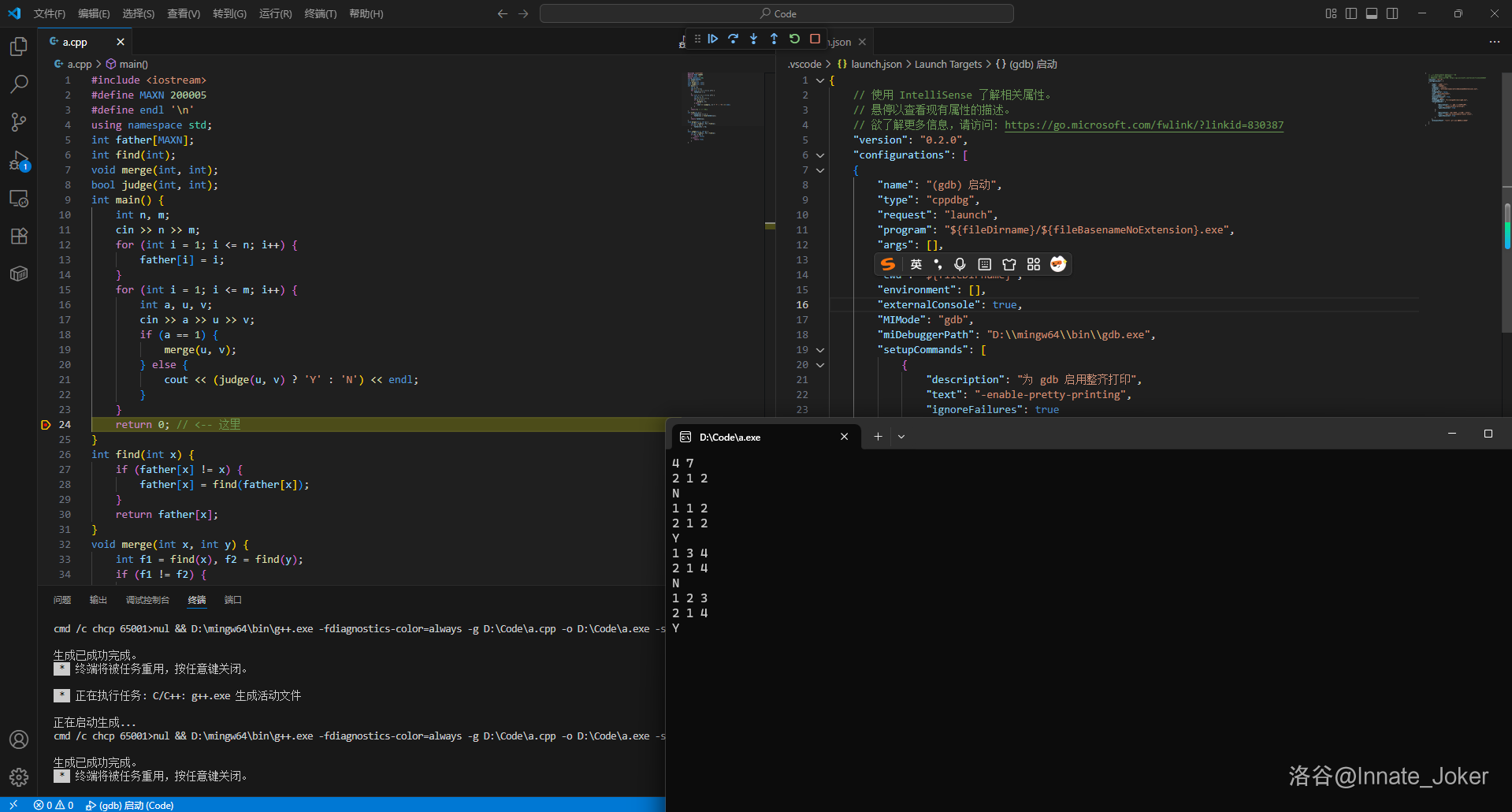The width and height of the screenshot is (1512, 812).
Task: Collapse the configurations array fold arrow
Action: click(x=820, y=155)
